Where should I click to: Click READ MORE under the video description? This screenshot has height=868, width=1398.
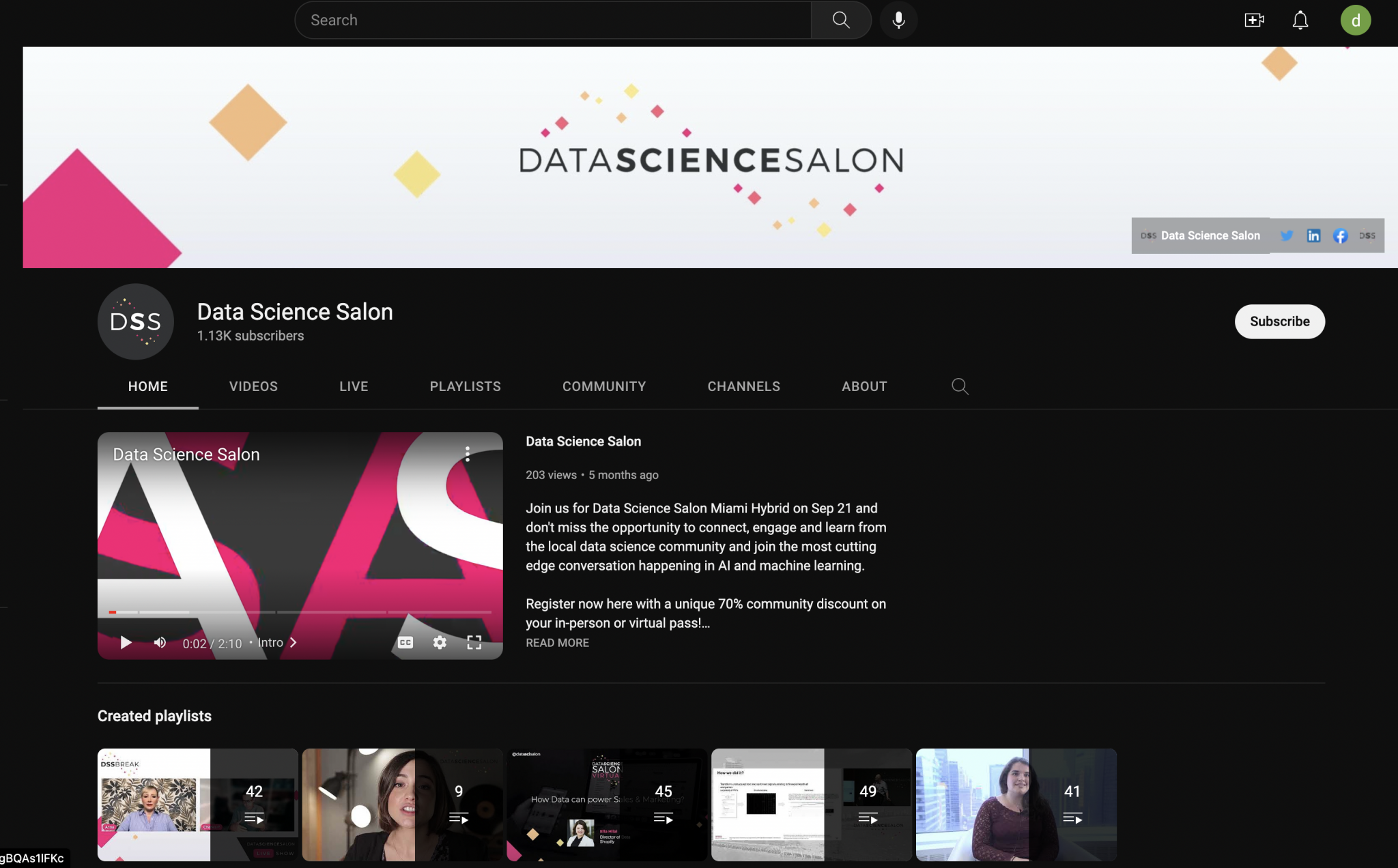556,642
